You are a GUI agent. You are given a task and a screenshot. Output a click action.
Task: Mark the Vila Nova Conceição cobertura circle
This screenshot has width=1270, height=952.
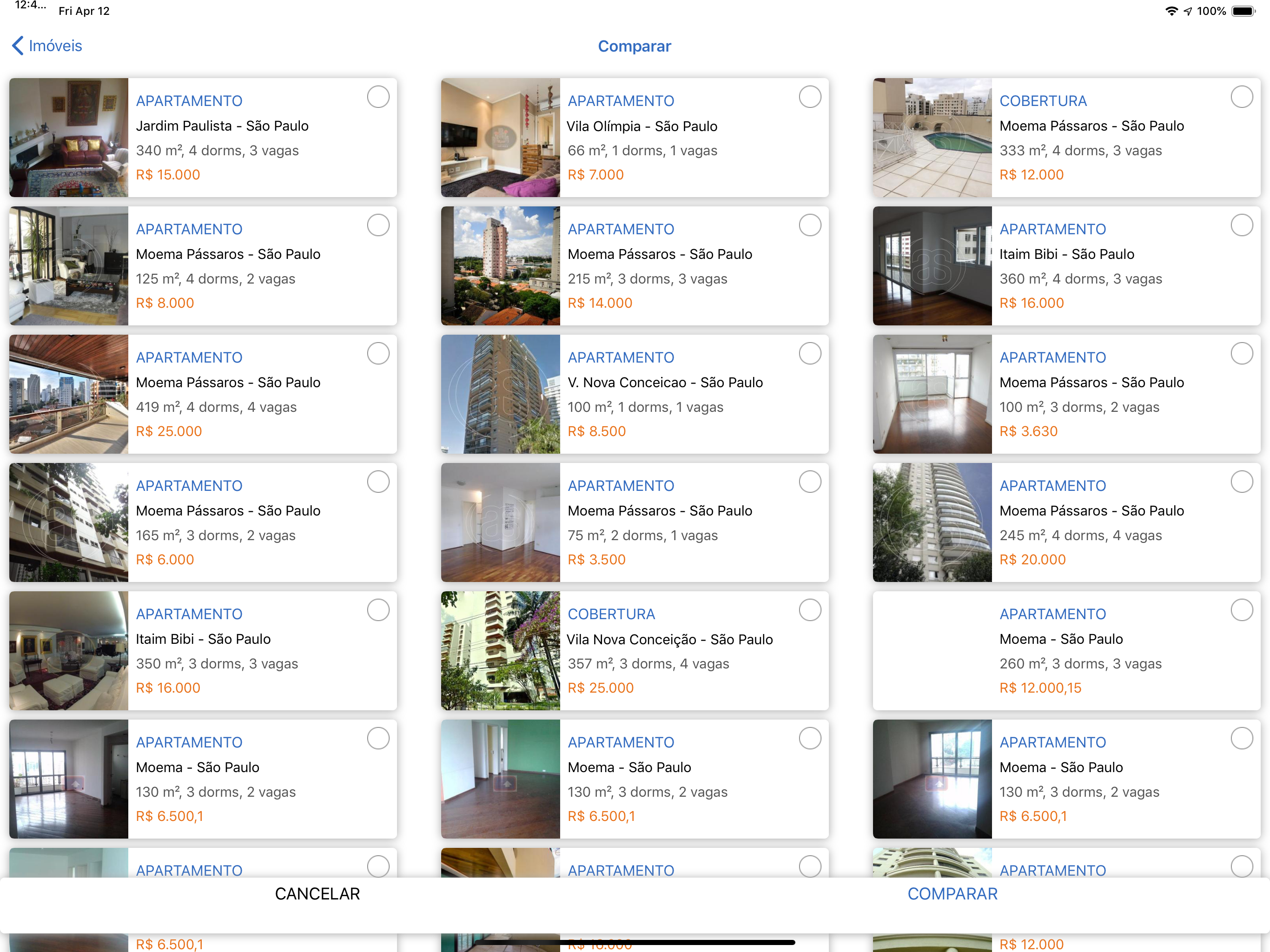(810, 610)
